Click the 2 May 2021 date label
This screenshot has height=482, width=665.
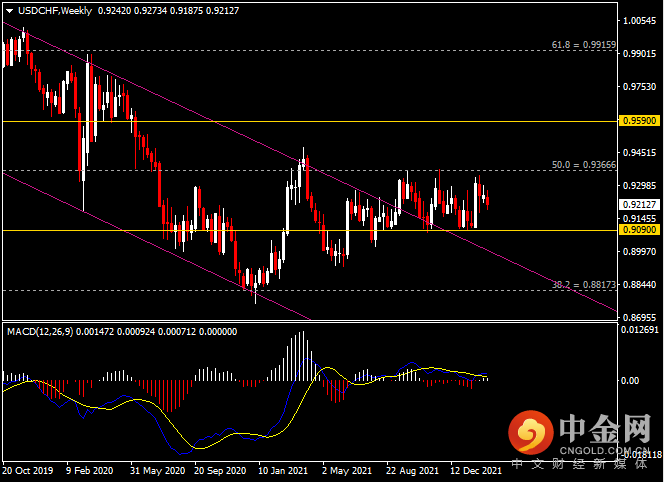[347, 471]
